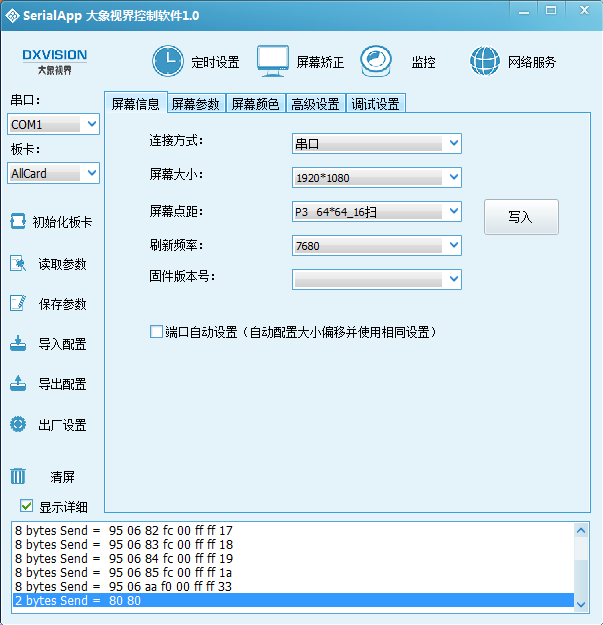Click the 网络服务 globe icon
This screenshot has width=603, height=625.
point(485,61)
